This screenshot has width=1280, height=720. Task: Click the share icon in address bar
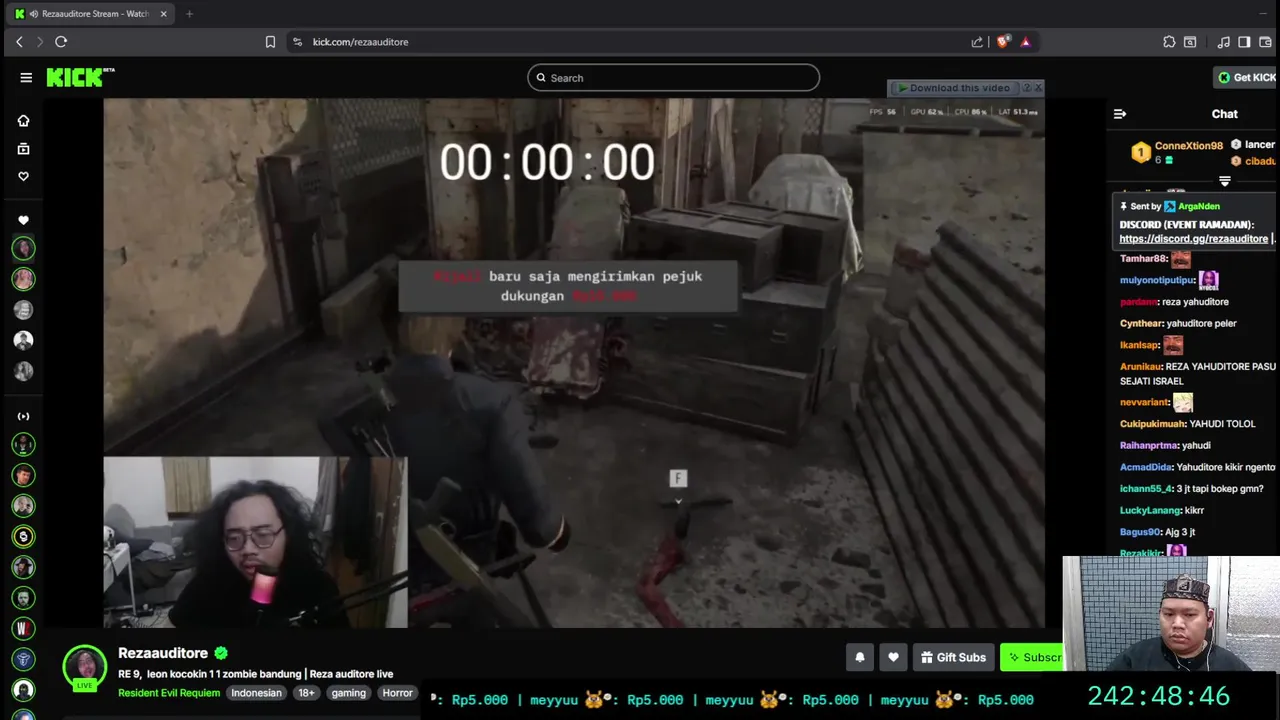[x=977, y=42]
